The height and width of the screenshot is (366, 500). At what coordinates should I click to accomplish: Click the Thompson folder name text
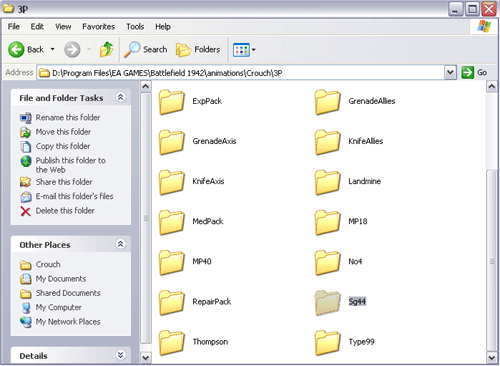coord(210,342)
